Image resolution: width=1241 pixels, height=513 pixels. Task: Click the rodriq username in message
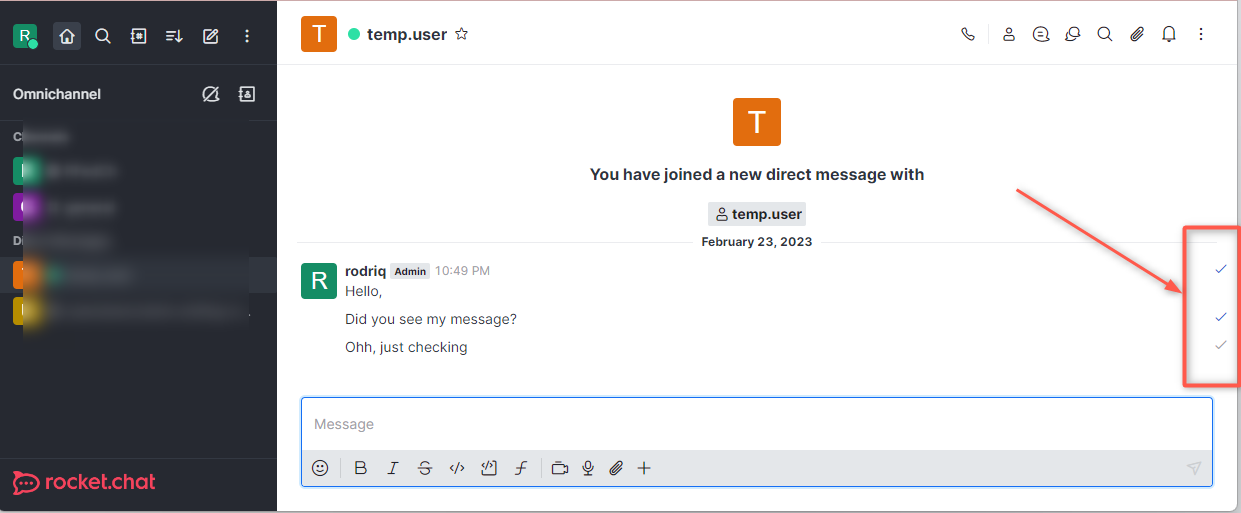point(365,271)
